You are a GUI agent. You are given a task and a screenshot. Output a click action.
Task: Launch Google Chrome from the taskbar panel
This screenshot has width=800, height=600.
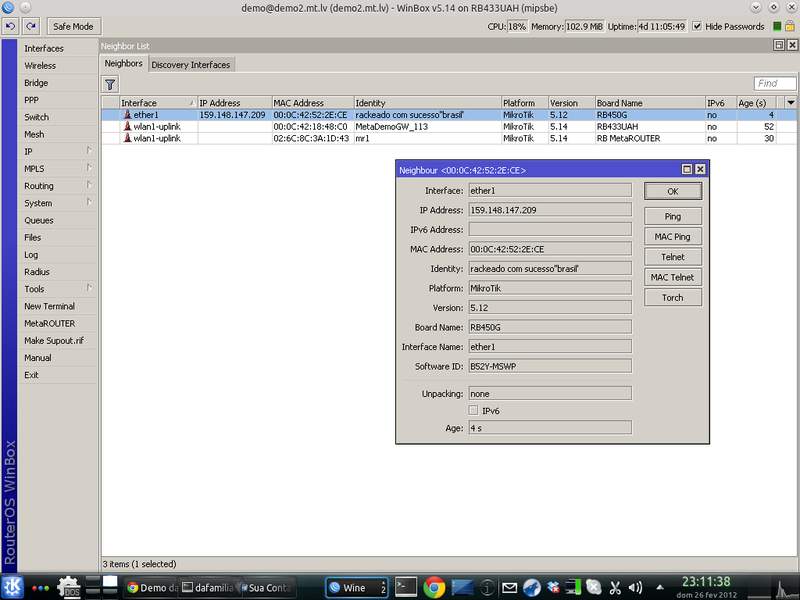[433, 587]
